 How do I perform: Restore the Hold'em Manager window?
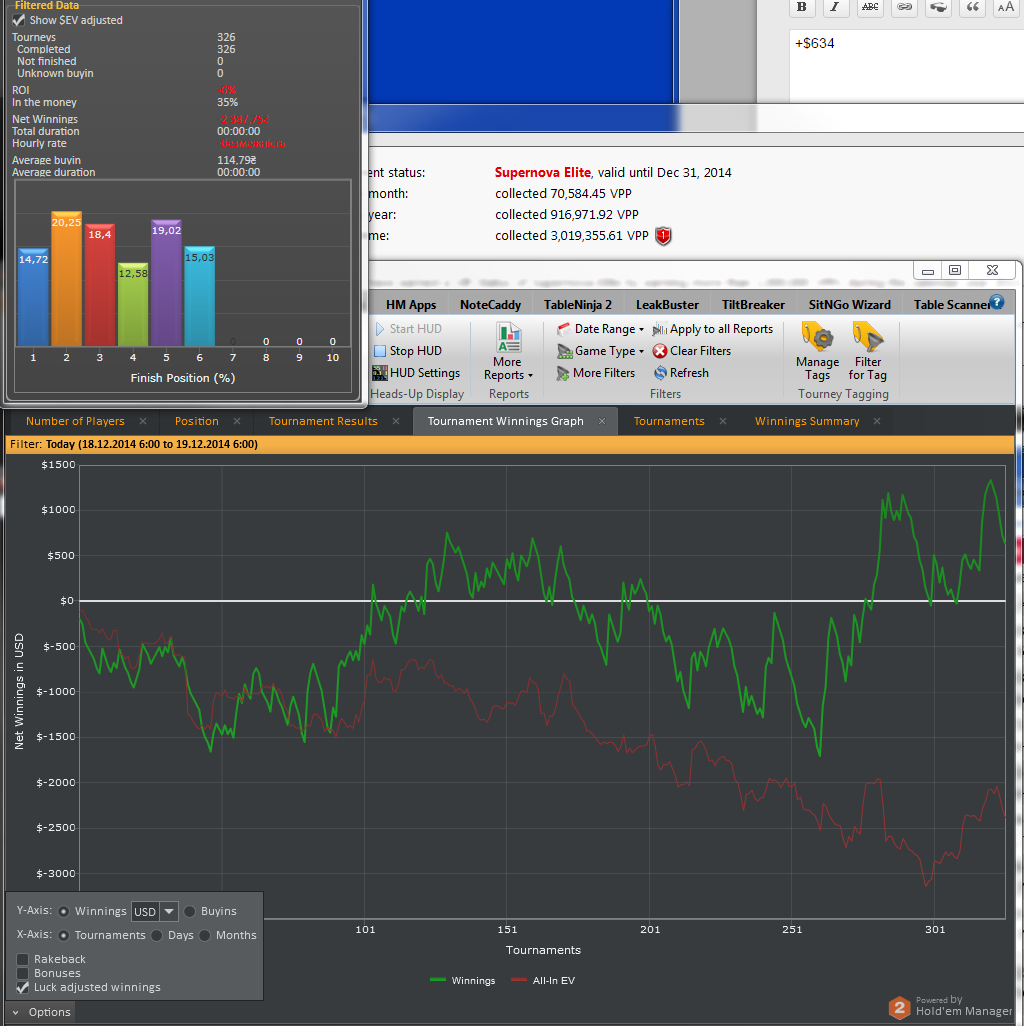click(x=955, y=270)
